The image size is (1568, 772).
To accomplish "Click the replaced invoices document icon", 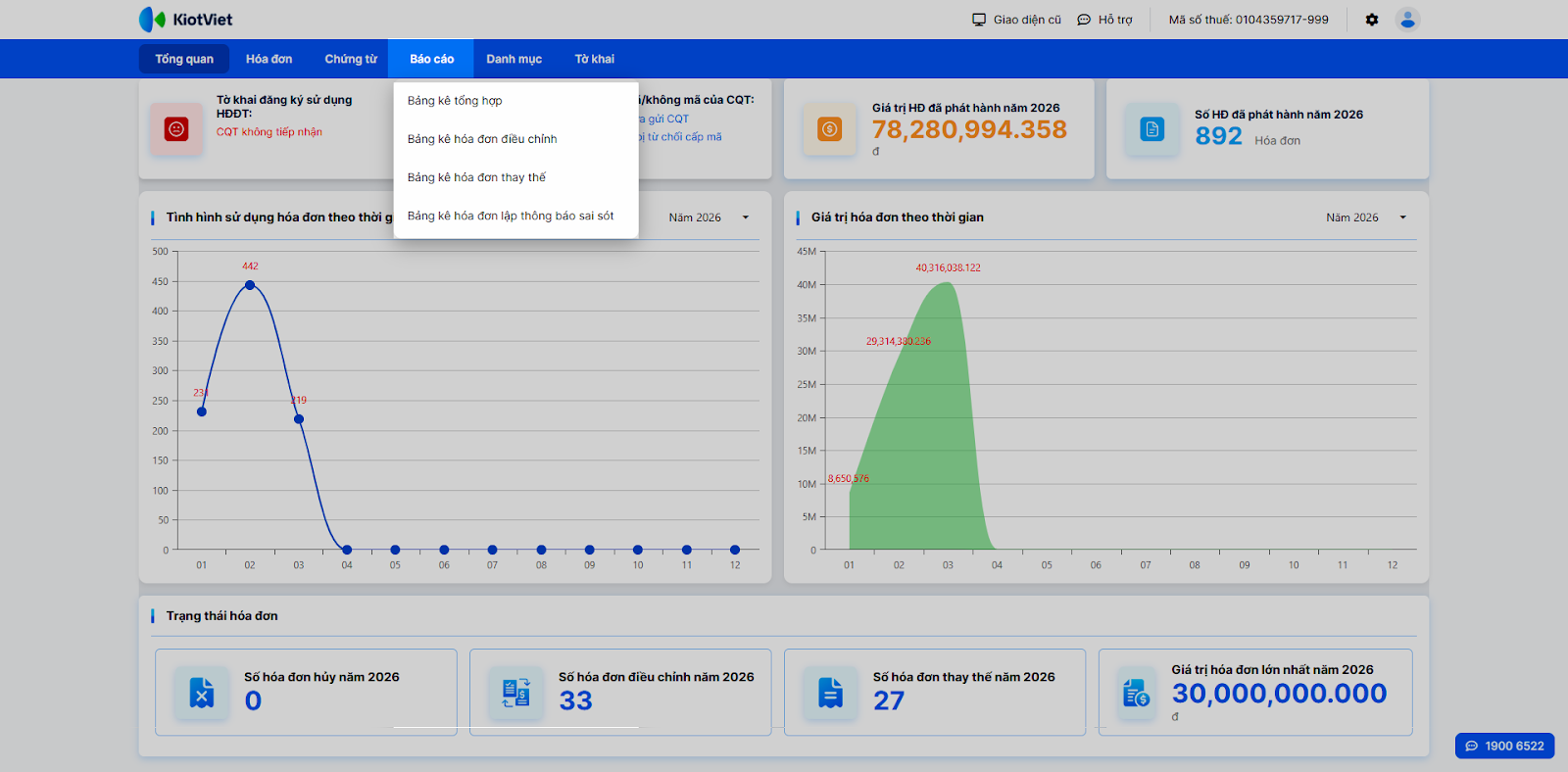I will pyautogui.click(x=830, y=693).
